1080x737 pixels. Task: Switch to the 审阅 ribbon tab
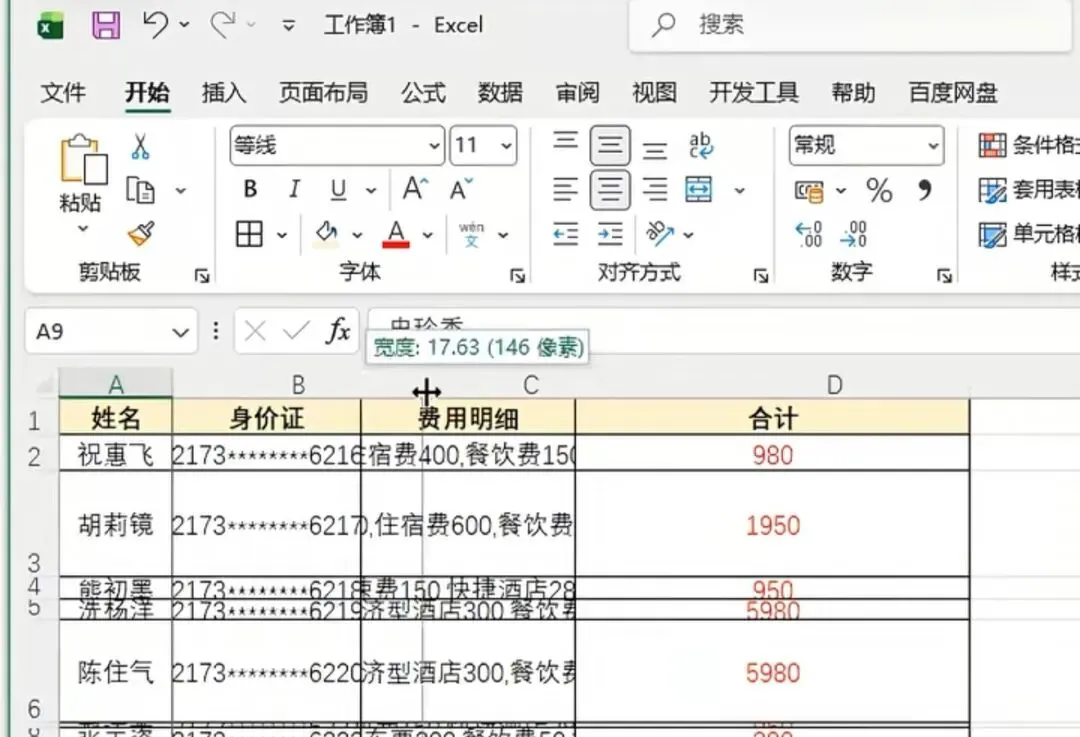tap(577, 92)
